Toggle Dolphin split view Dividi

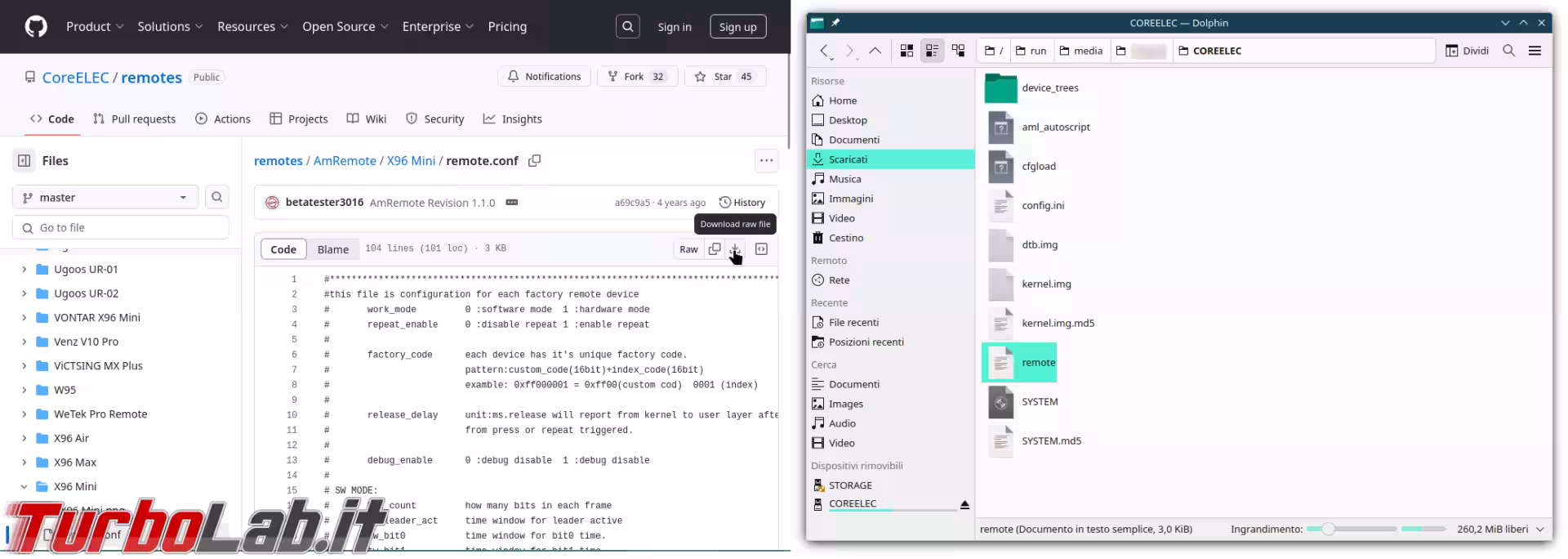1467,51
